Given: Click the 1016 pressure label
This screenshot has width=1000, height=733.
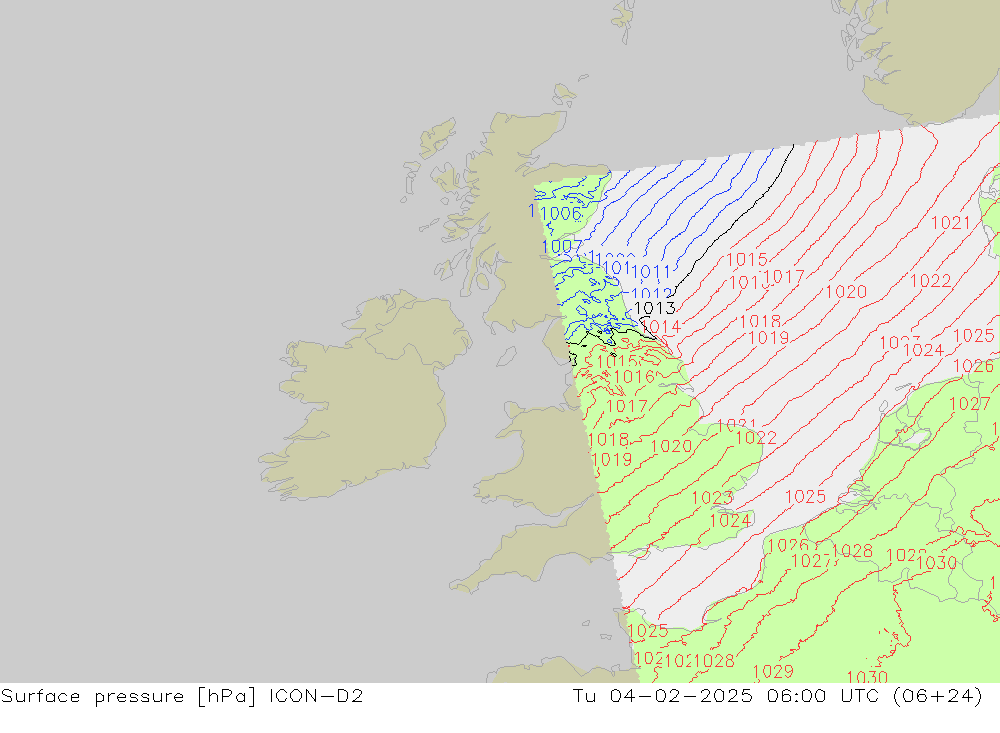Looking at the screenshot, I should [633, 376].
